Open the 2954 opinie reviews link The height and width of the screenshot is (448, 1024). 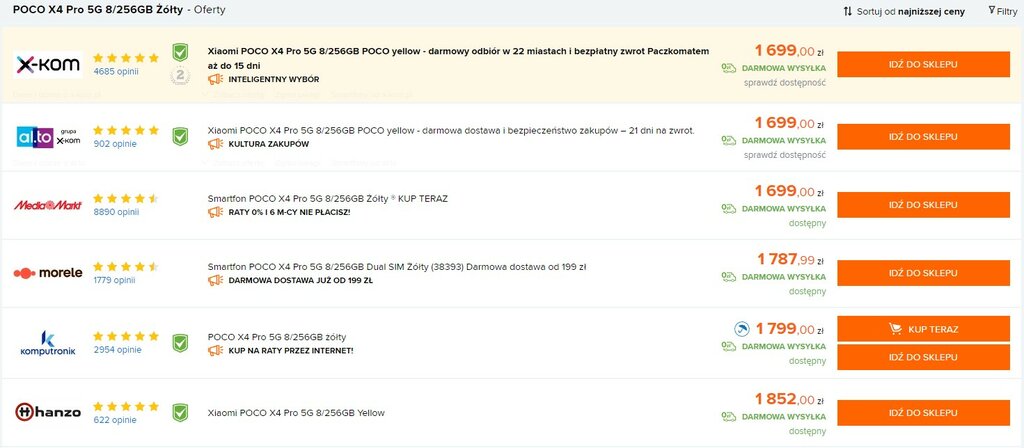pos(118,349)
